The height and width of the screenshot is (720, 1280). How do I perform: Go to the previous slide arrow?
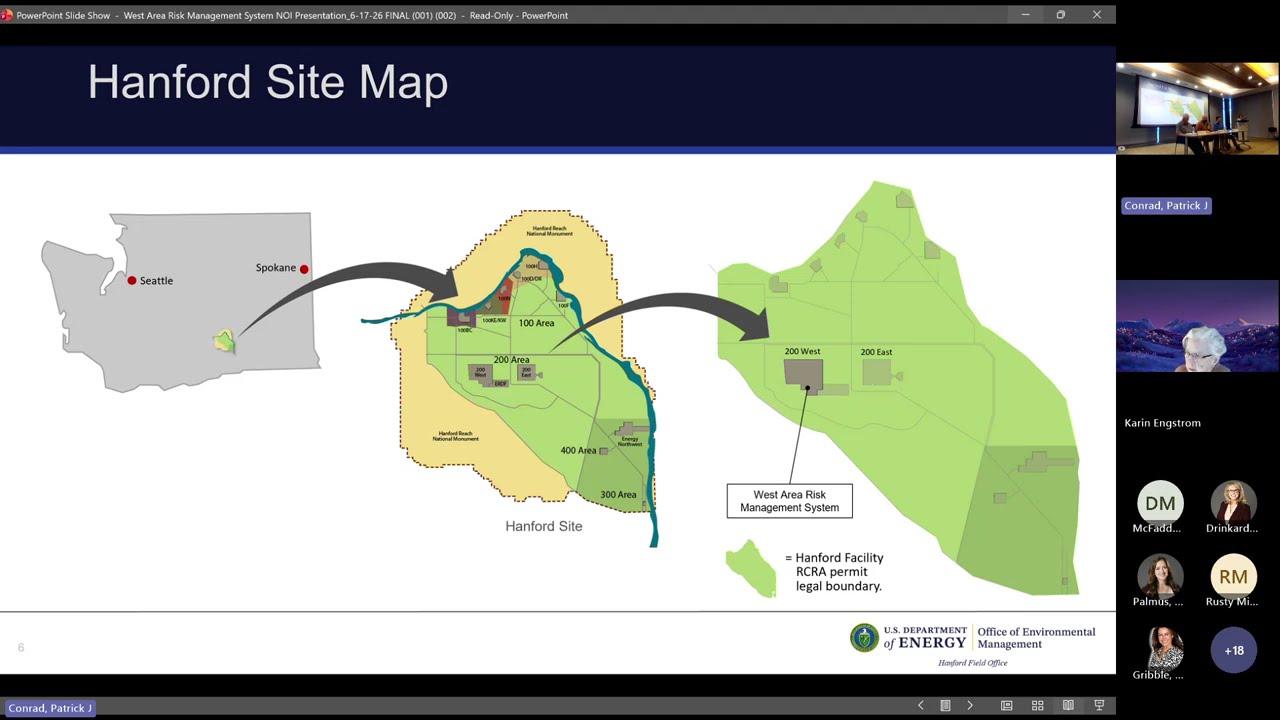pyautogui.click(x=921, y=706)
